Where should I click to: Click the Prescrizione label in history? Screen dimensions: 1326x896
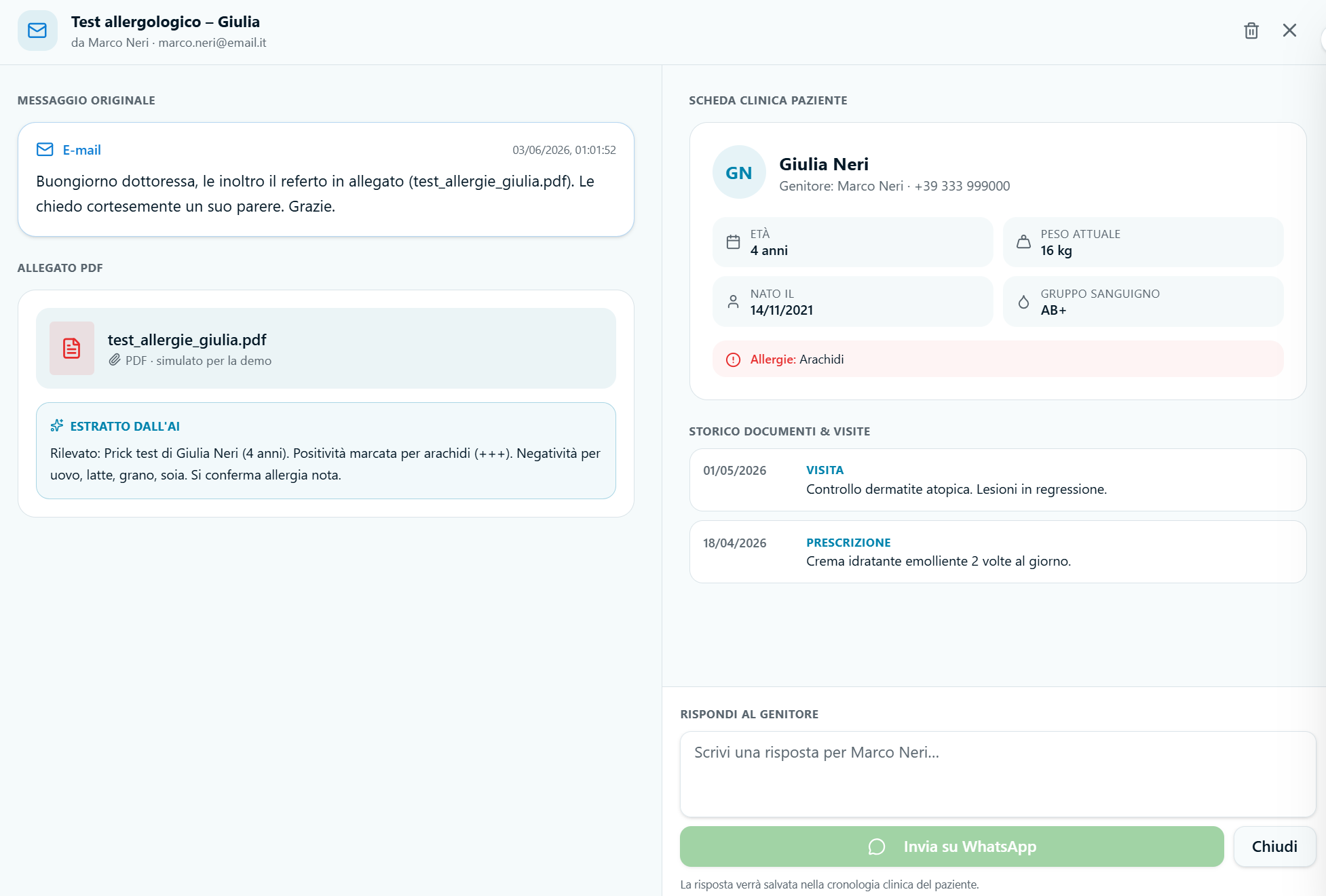pos(848,543)
